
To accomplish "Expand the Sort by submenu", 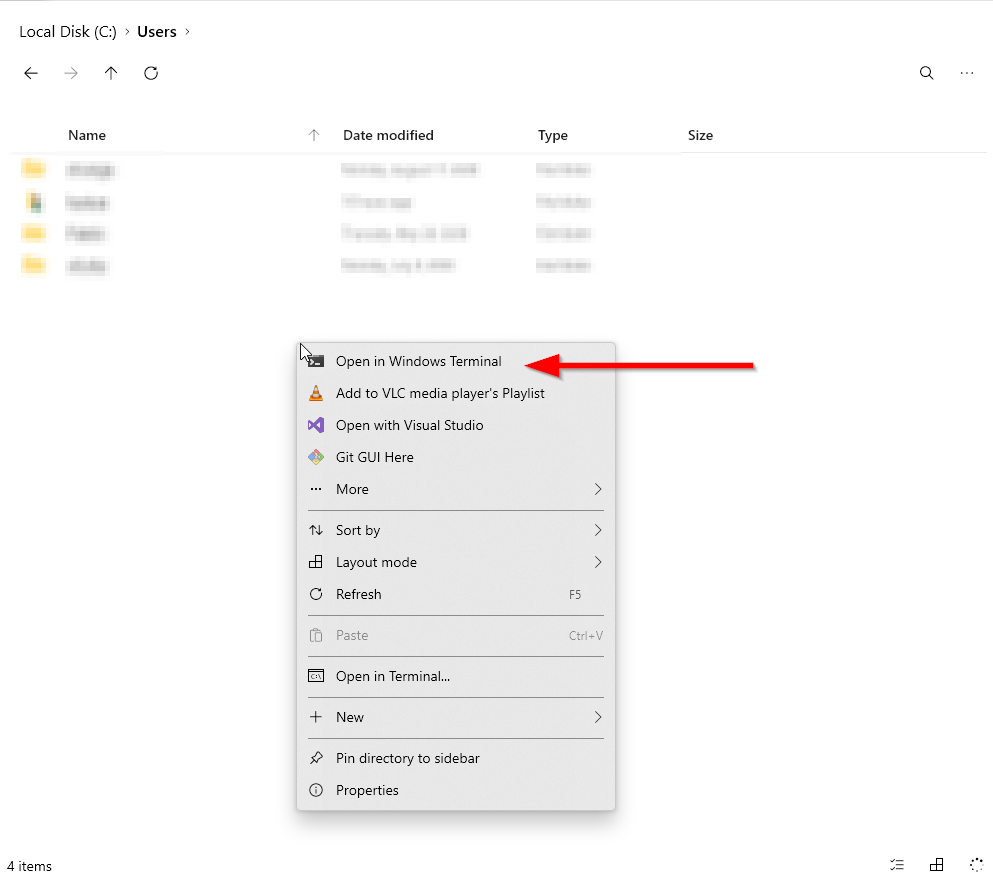I will point(597,530).
